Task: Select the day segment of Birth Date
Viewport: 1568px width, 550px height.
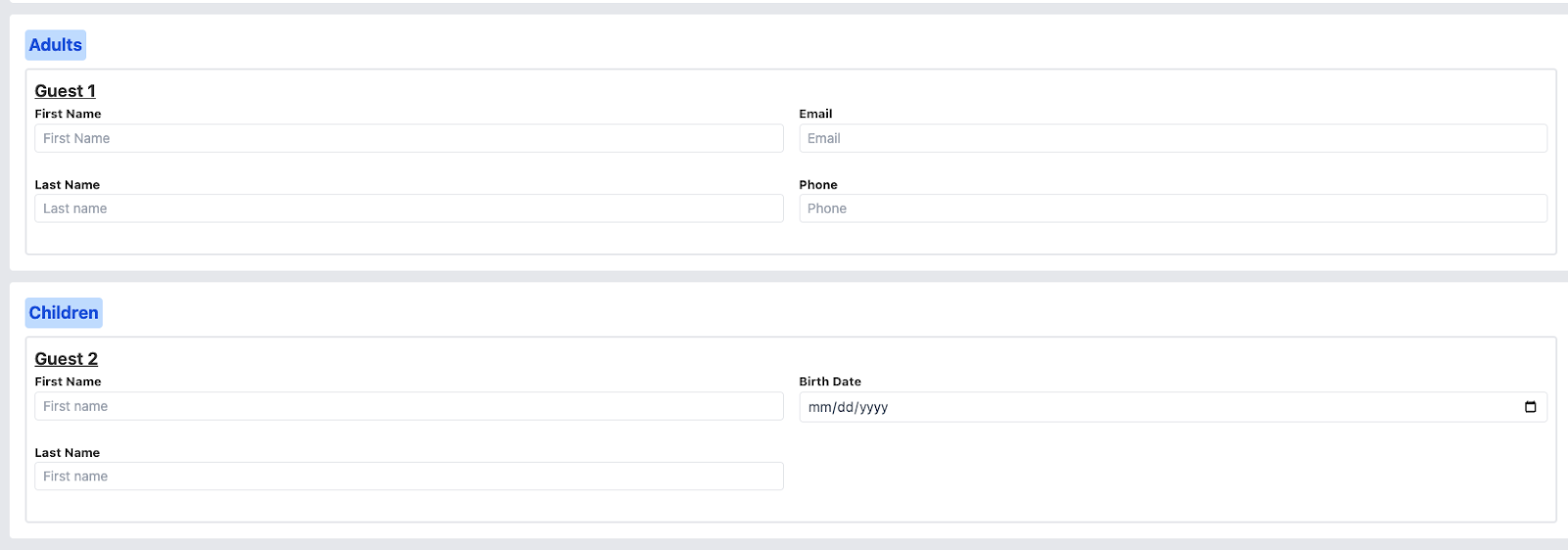Action: [x=845, y=407]
